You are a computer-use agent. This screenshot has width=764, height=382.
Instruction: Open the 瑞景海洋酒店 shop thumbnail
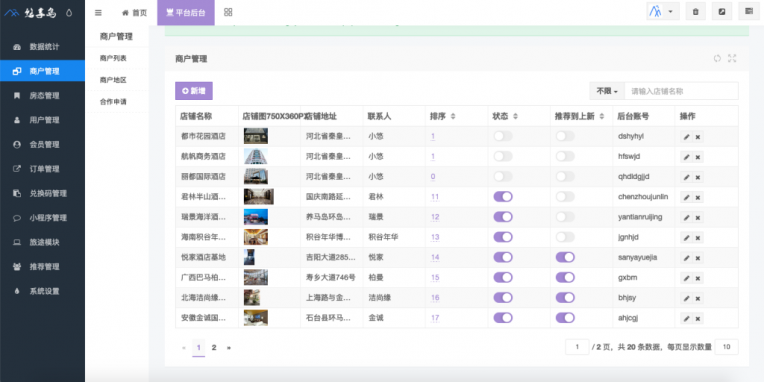(x=256, y=217)
